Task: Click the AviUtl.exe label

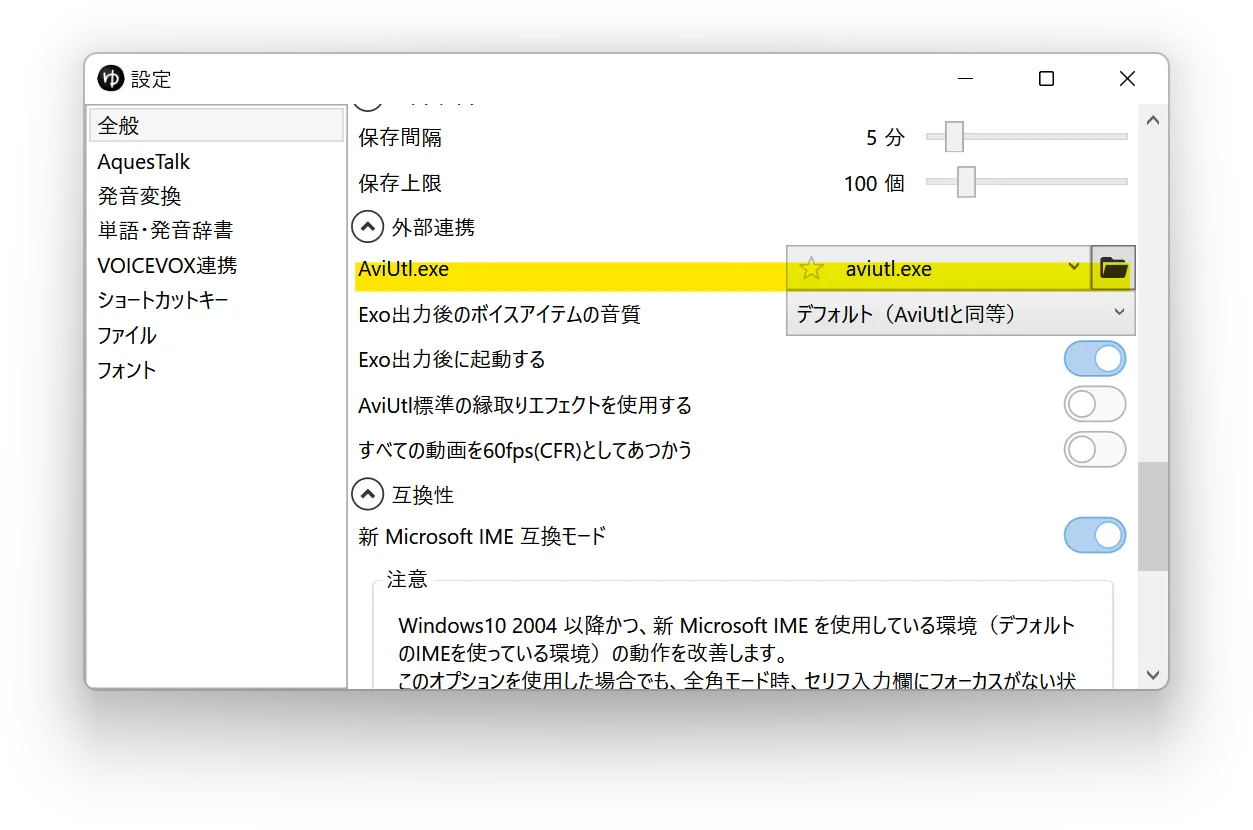Action: [404, 269]
